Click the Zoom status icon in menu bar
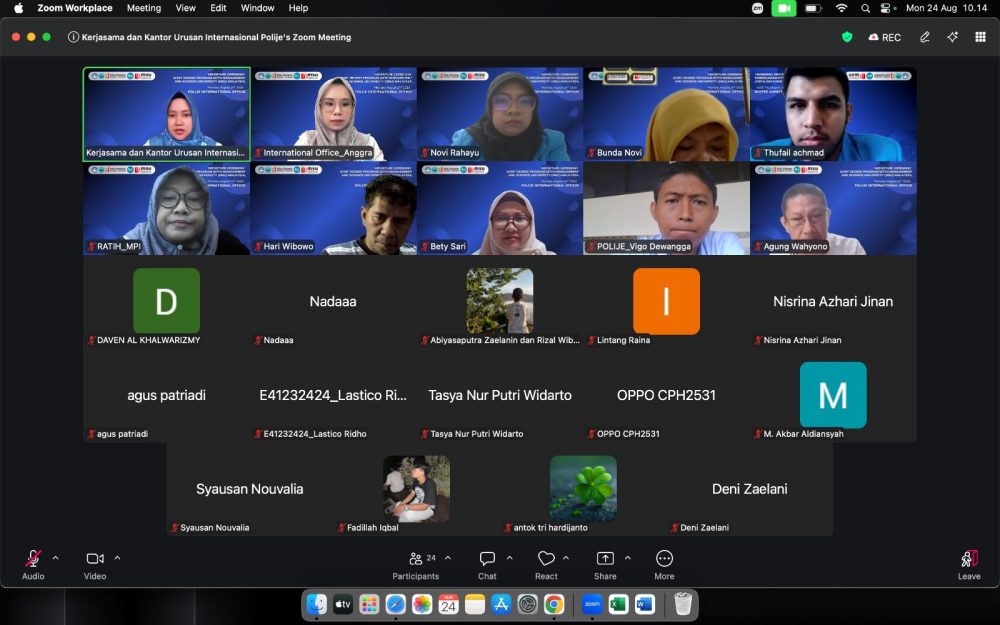The width and height of the screenshot is (1000, 625). click(758, 8)
